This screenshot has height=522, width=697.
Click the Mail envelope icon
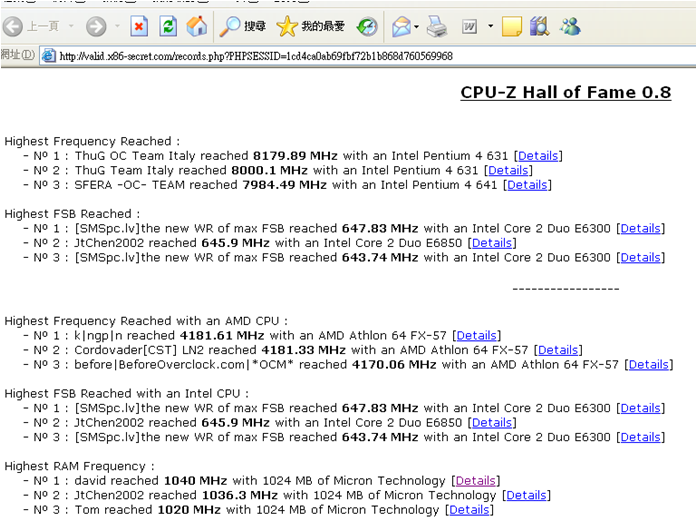tap(400, 26)
